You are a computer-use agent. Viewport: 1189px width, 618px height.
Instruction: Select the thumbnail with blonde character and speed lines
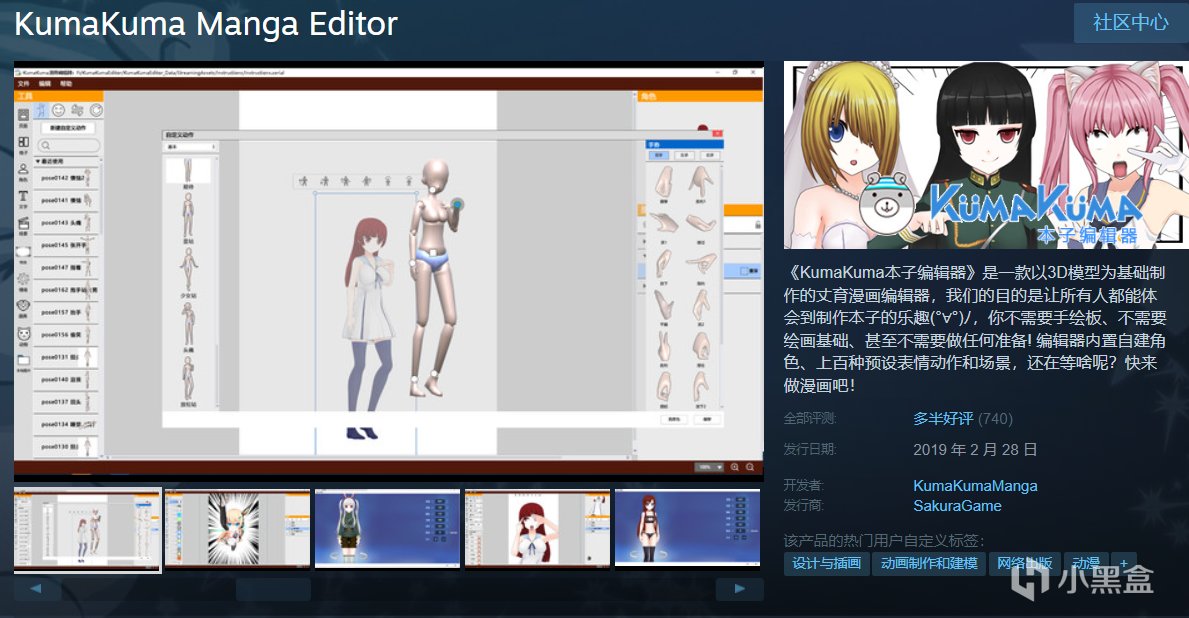coord(237,529)
